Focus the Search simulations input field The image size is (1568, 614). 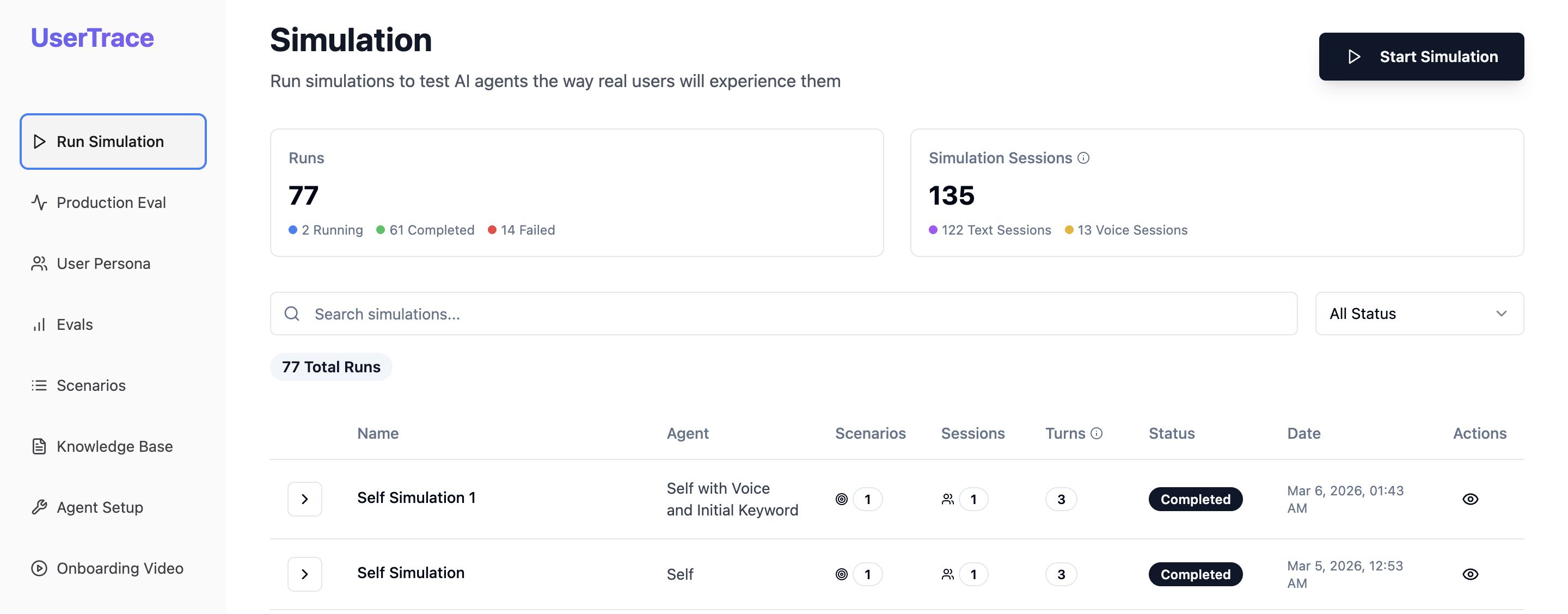click(x=791, y=314)
